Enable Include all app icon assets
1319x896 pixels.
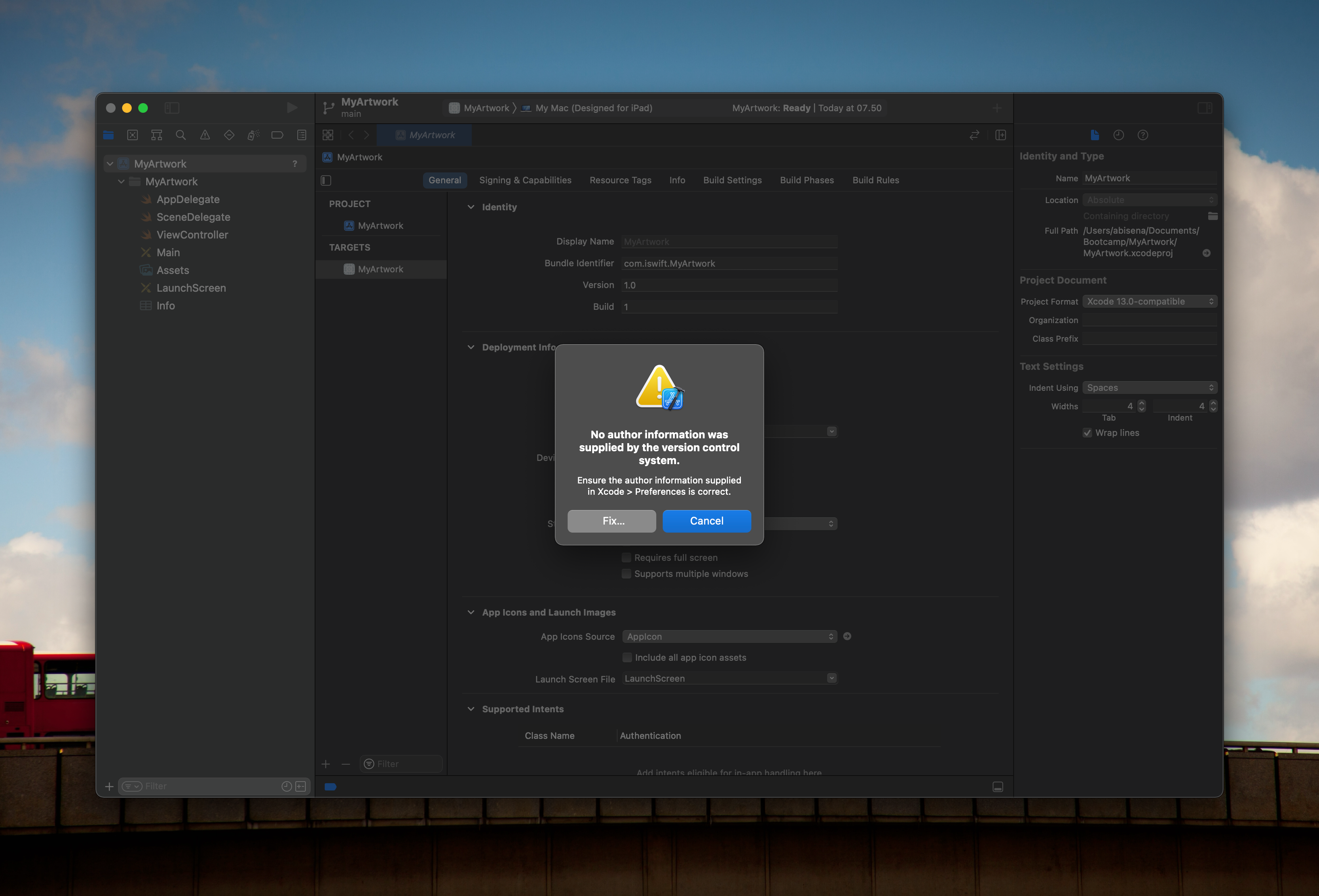(627, 657)
